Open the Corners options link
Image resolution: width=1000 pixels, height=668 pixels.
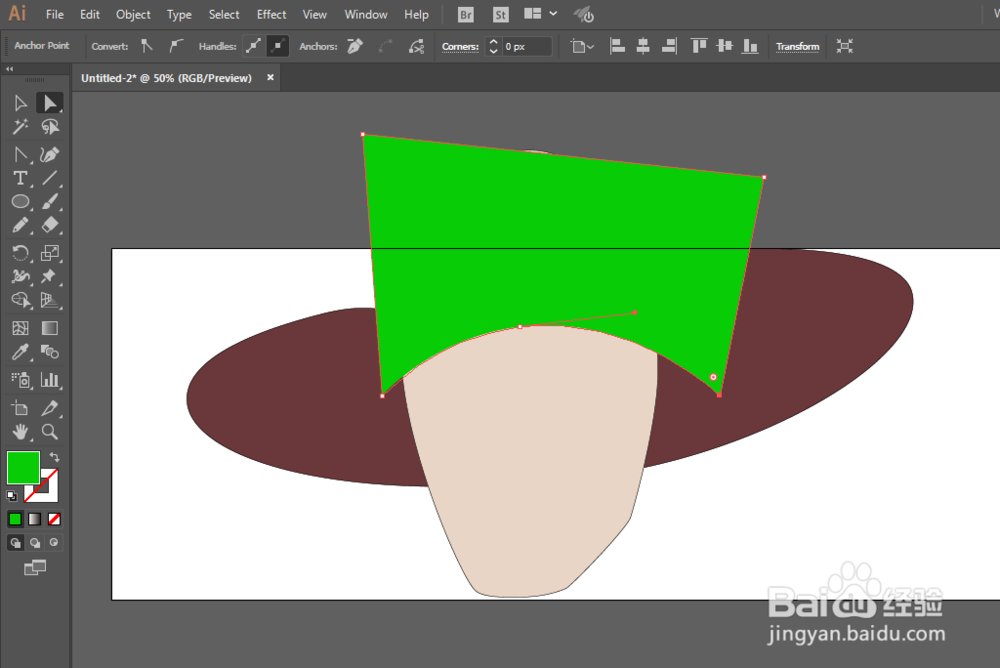click(x=460, y=47)
